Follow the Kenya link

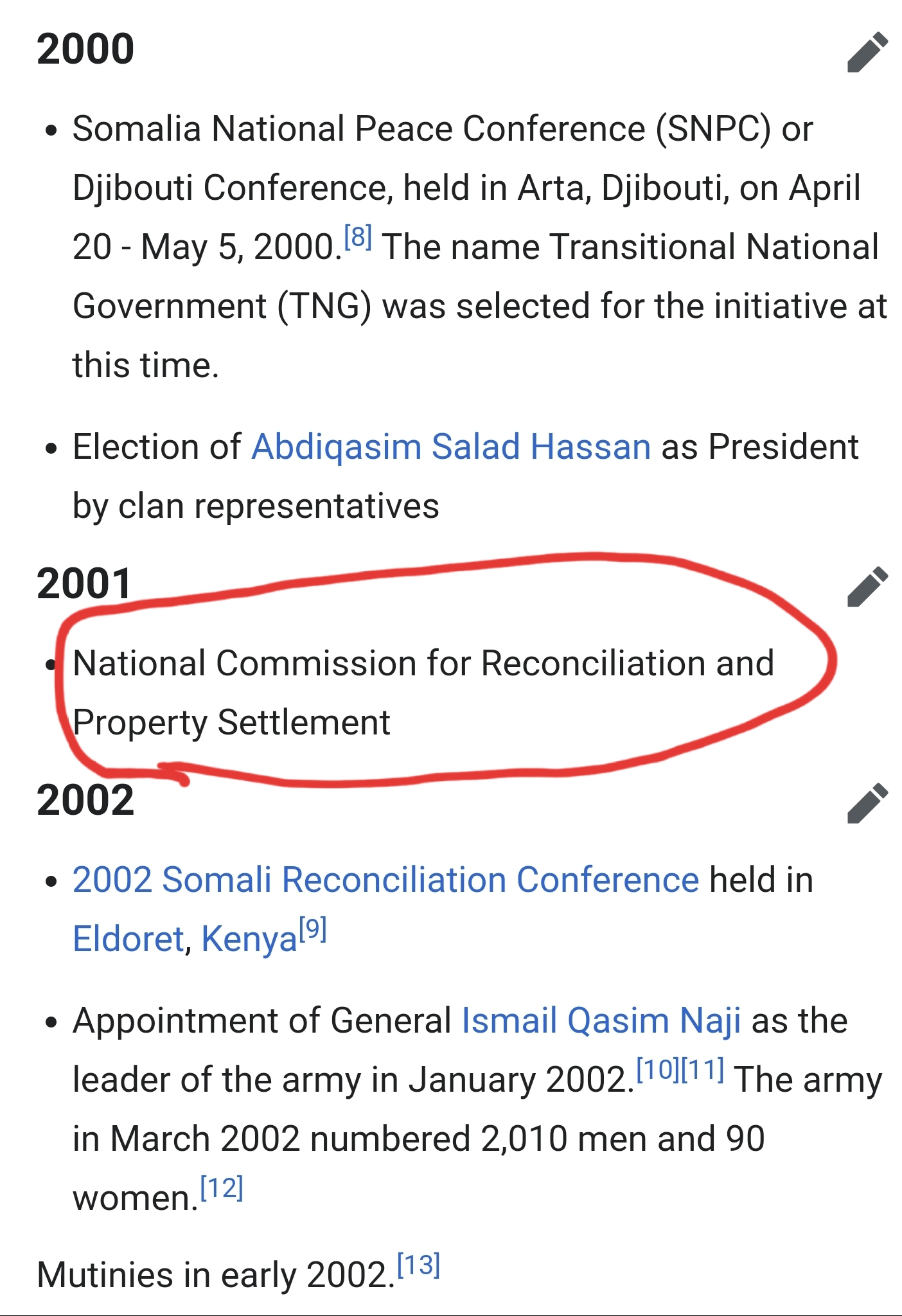249,940
